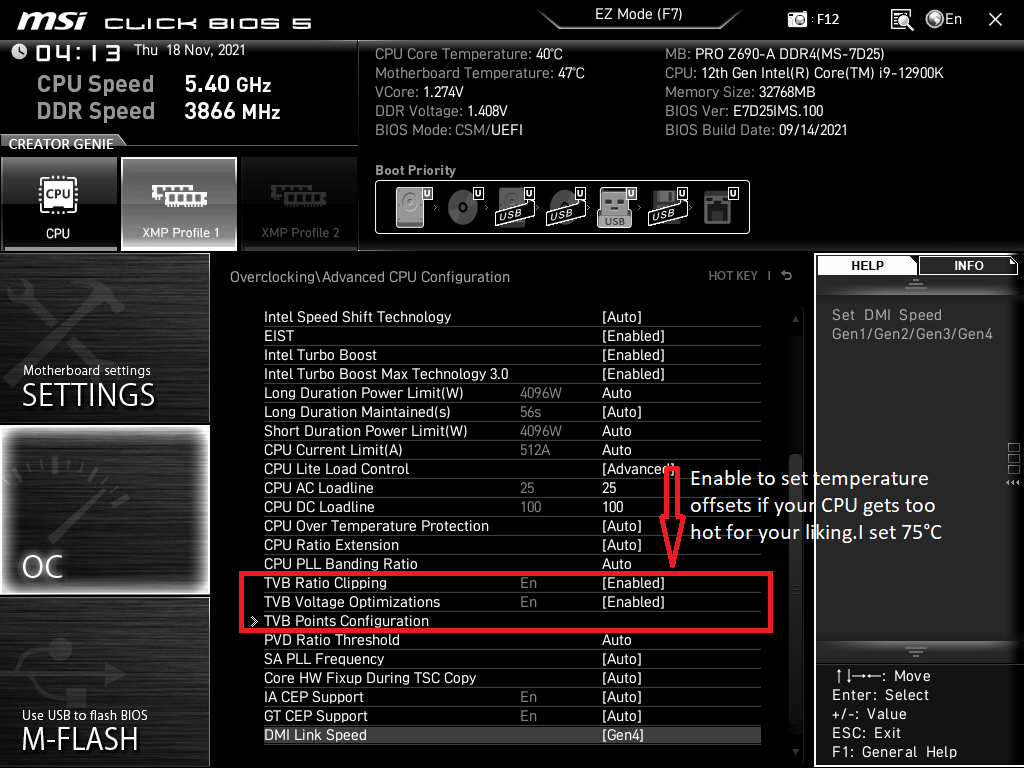
Task: Switch to the INFO tab
Action: click(x=968, y=265)
